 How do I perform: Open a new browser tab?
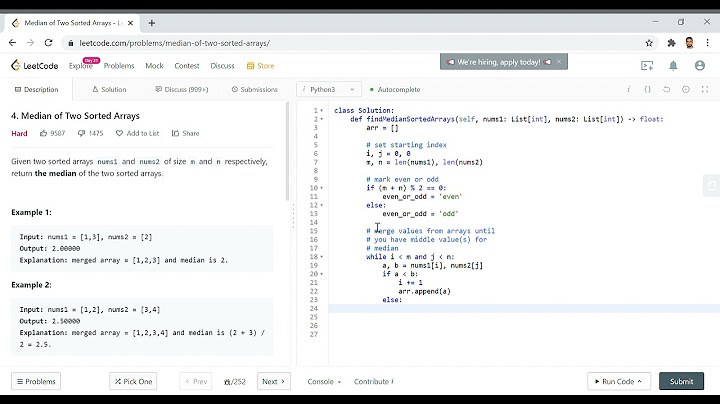coord(152,22)
